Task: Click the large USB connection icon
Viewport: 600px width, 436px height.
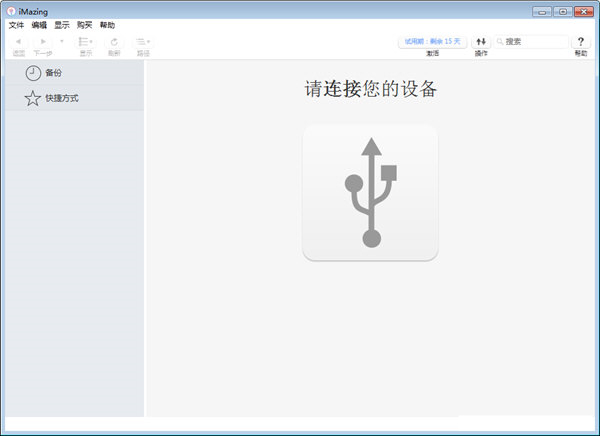Action: tap(370, 192)
